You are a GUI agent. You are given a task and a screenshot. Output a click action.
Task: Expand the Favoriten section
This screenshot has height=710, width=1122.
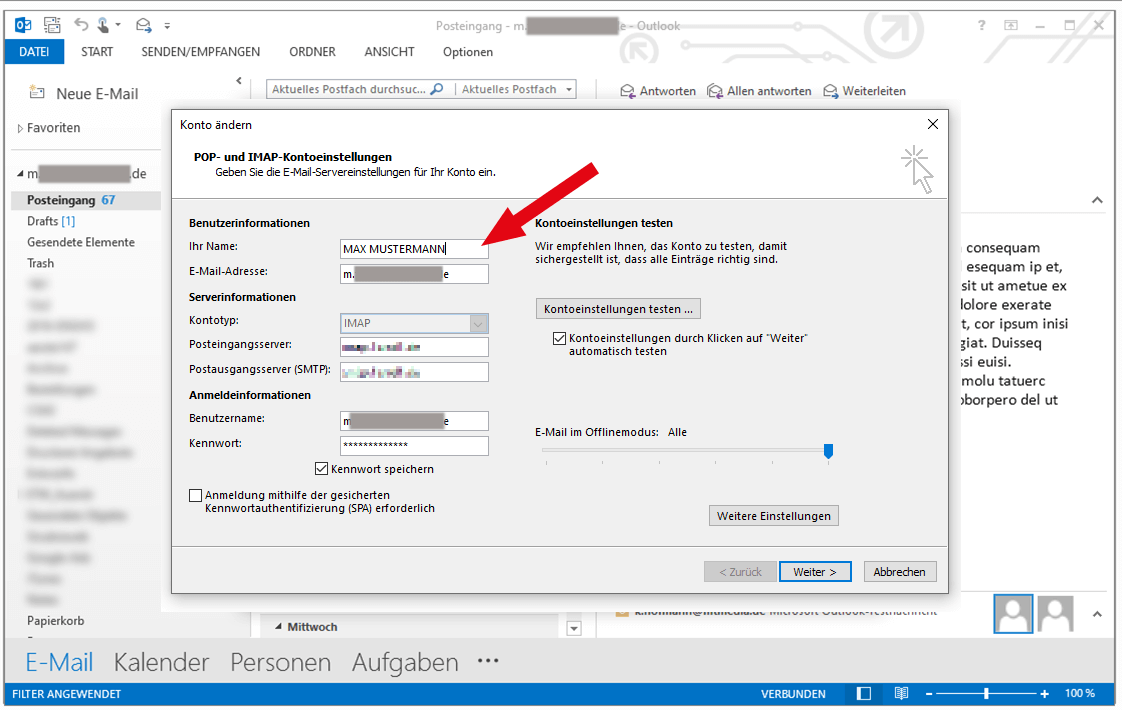(20, 129)
